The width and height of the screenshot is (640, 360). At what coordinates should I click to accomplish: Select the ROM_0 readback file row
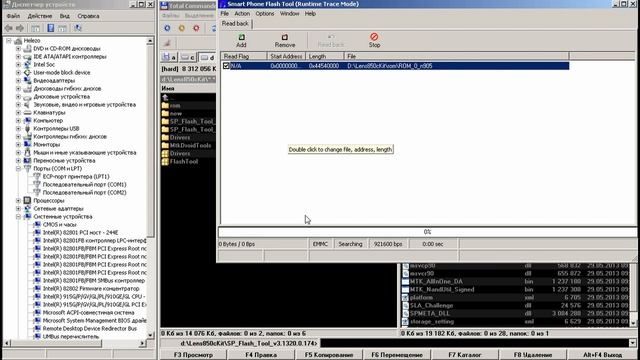395,66
